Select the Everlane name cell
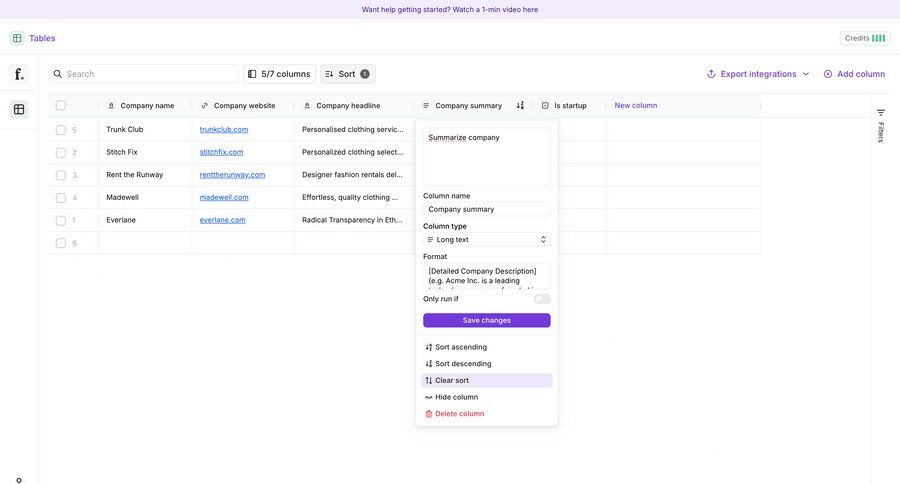 click(x=145, y=220)
